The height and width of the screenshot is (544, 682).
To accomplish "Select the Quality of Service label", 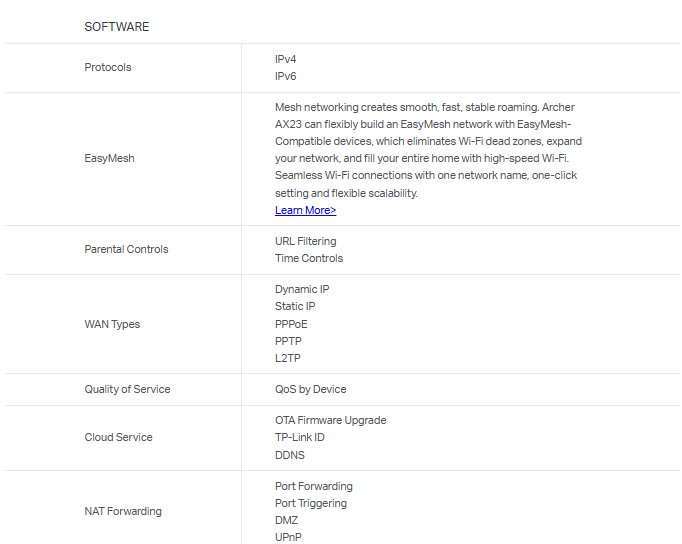I will [127, 389].
